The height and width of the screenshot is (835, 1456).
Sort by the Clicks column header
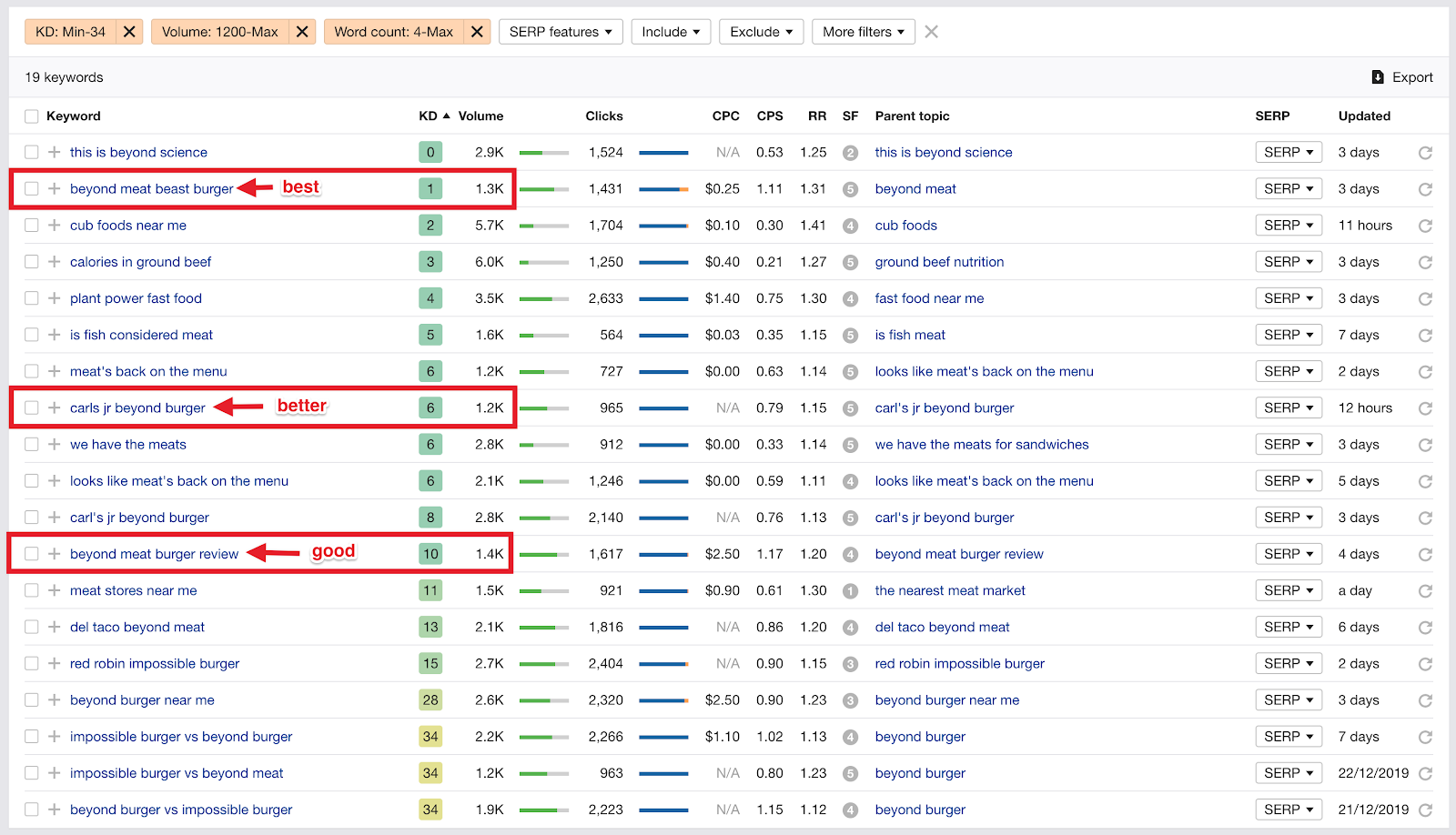click(x=604, y=116)
